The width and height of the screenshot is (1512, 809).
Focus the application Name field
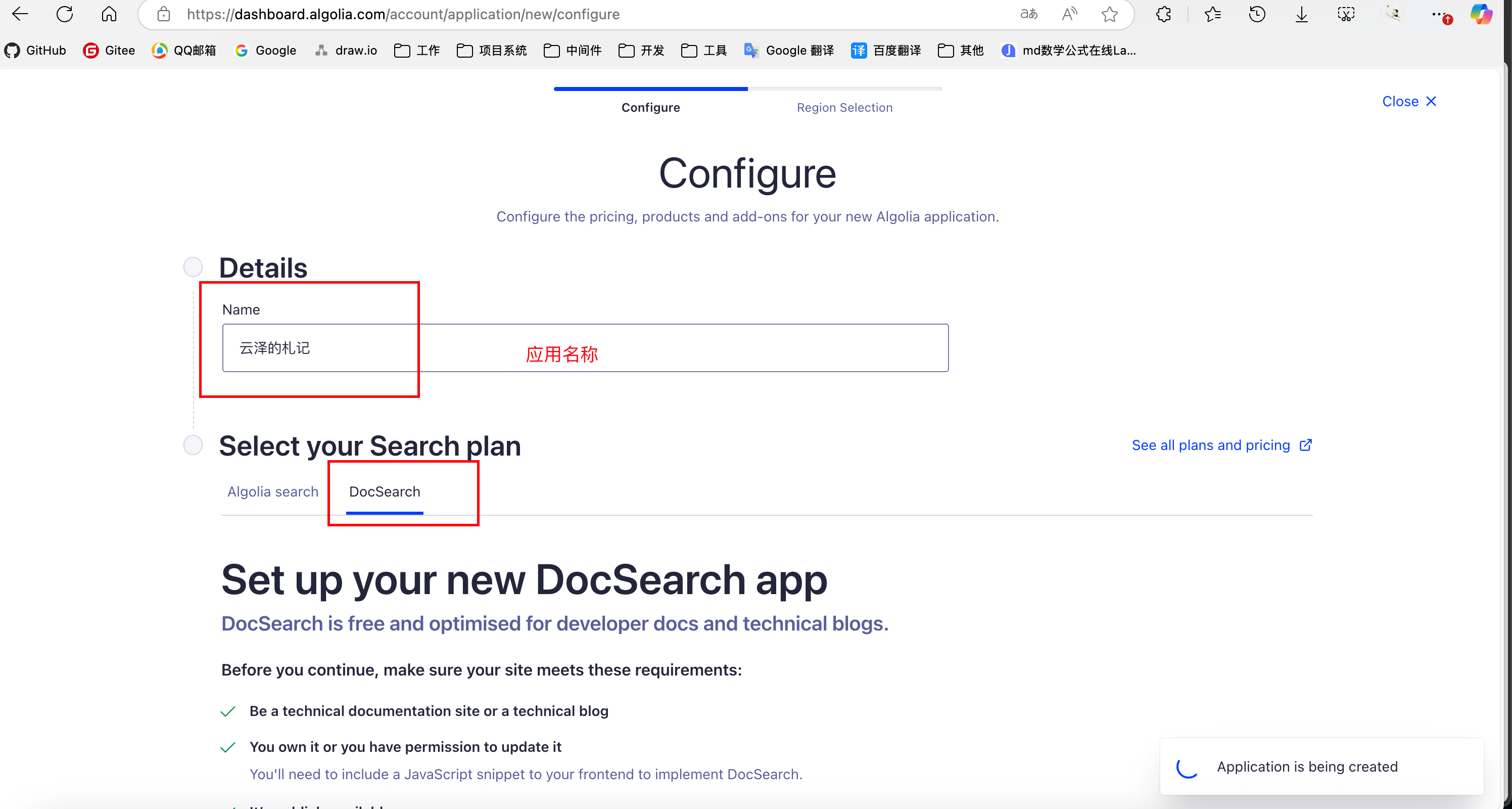(x=585, y=347)
